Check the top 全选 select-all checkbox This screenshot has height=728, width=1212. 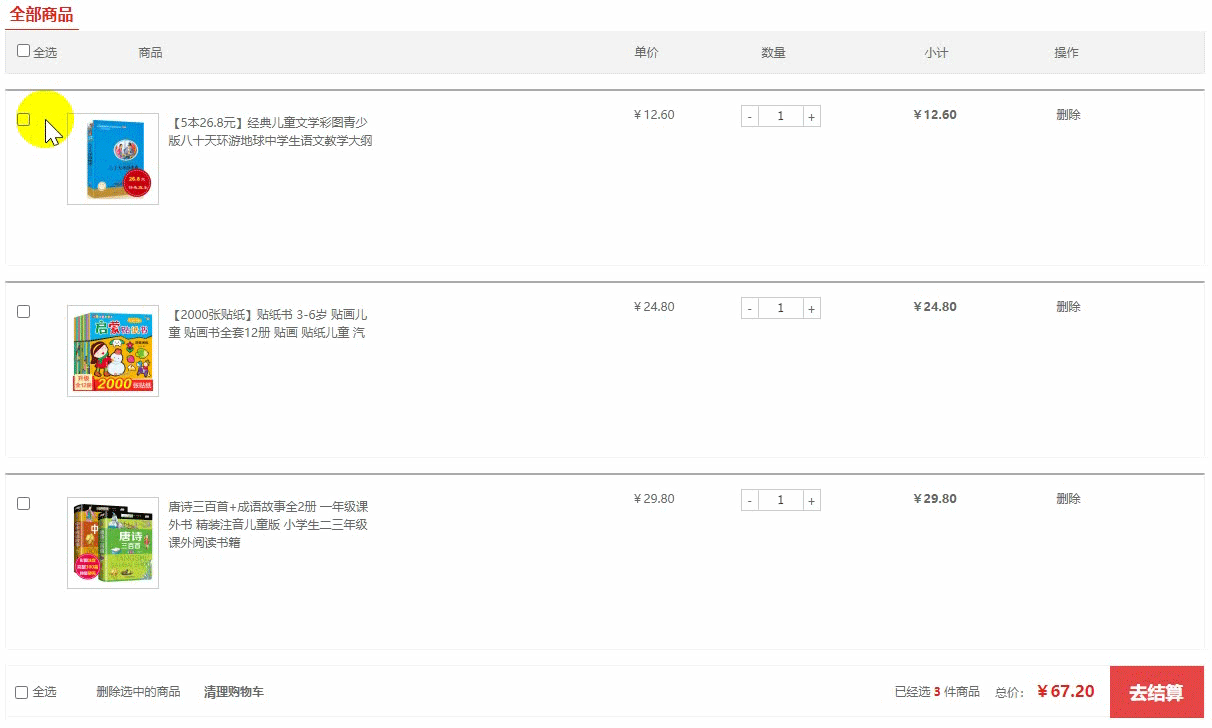click(x=24, y=51)
